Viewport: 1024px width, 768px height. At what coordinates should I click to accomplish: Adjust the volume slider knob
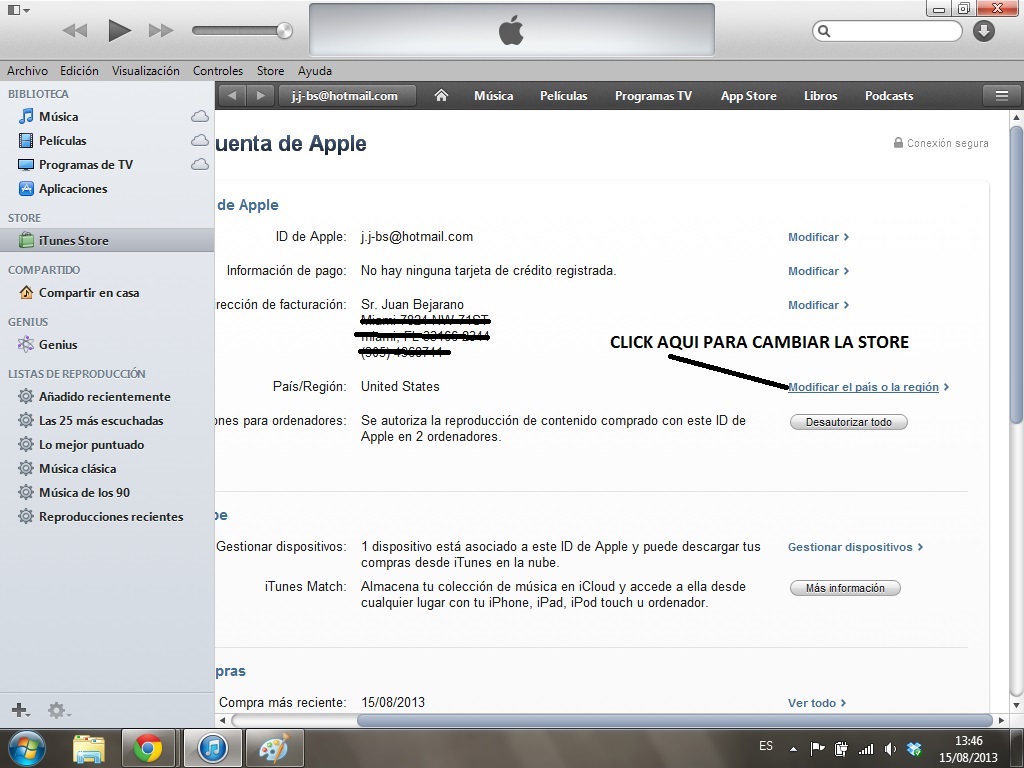pyautogui.click(x=284, y=30)
